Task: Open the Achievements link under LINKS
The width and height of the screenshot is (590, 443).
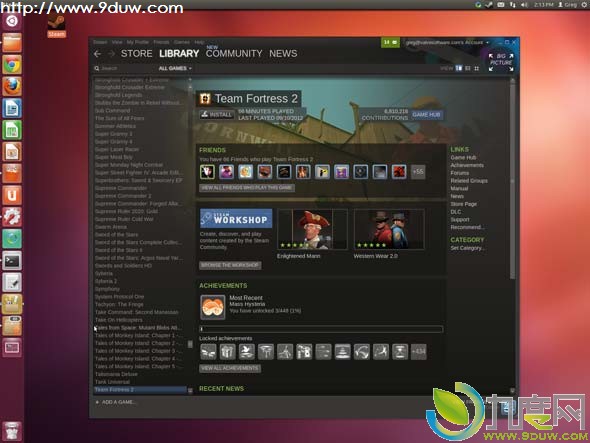Action: click(x=467, y=165)
